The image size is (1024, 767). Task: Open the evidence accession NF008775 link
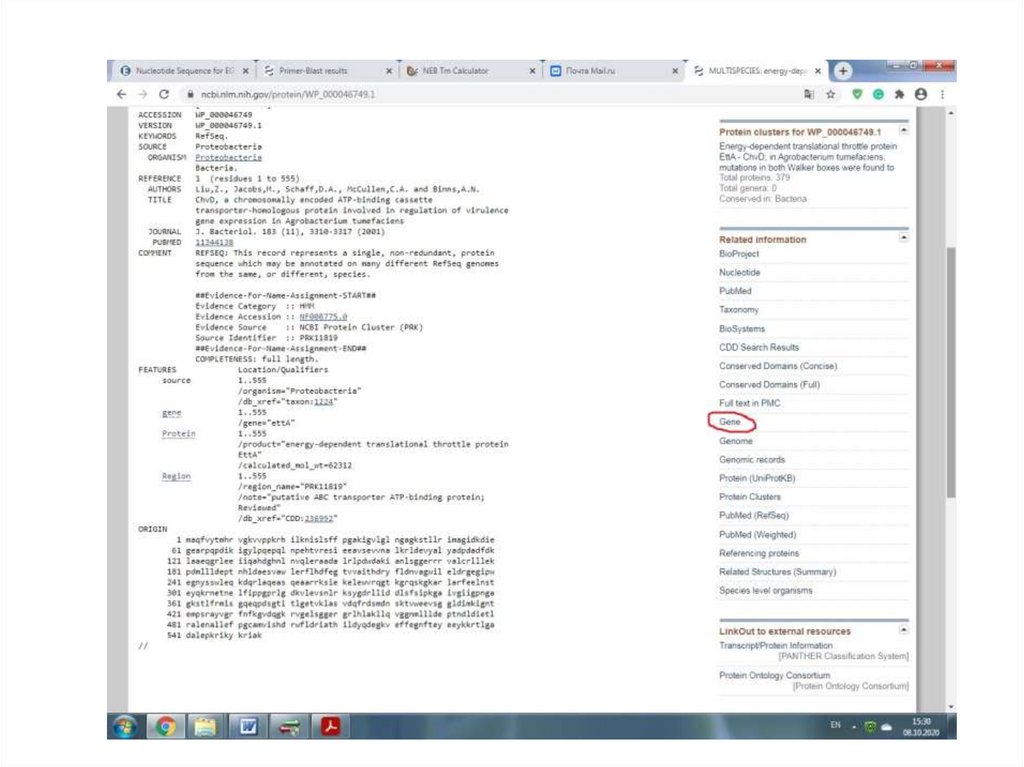coord(323,317)
